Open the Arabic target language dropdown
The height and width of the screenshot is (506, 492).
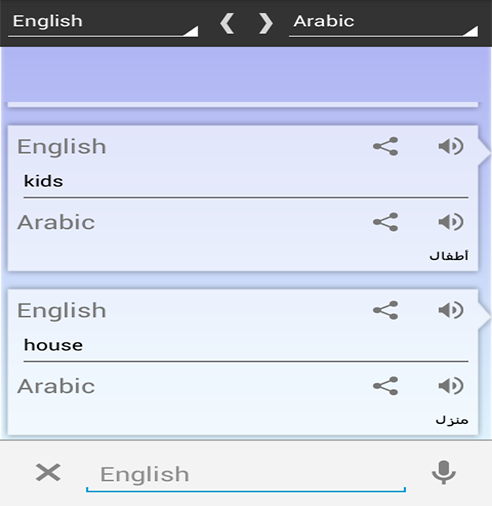pyautogui.click(x=383, y=24)
